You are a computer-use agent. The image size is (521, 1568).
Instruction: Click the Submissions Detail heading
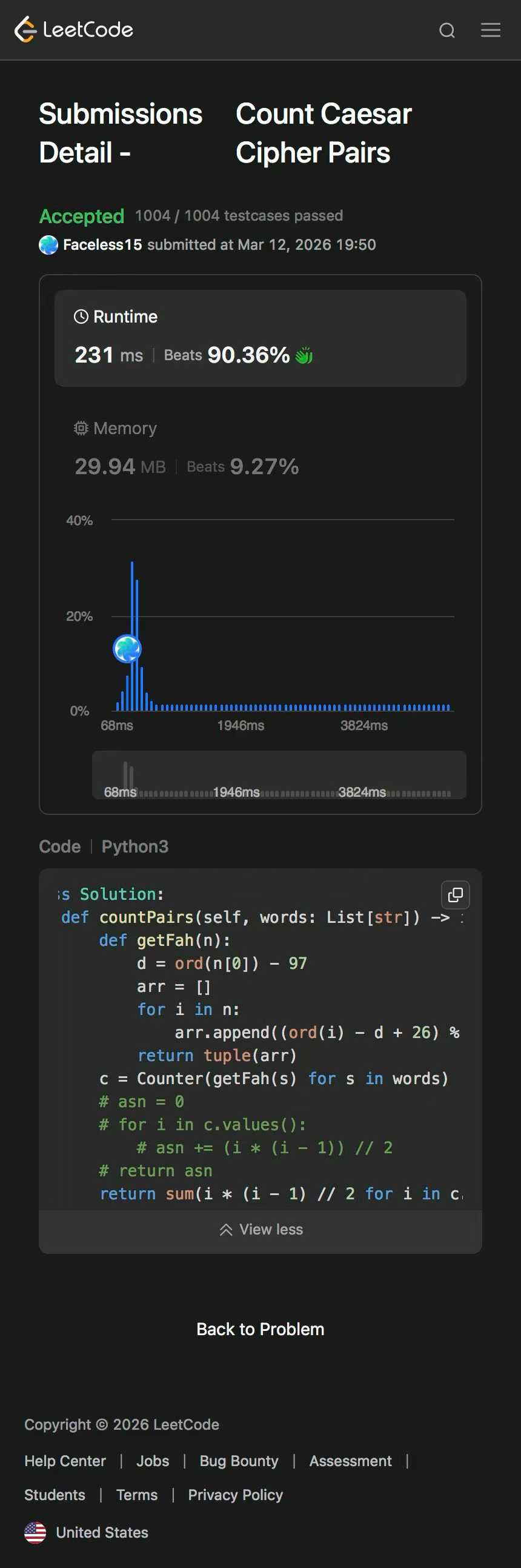pyautogui.click(x=121, y=133)
